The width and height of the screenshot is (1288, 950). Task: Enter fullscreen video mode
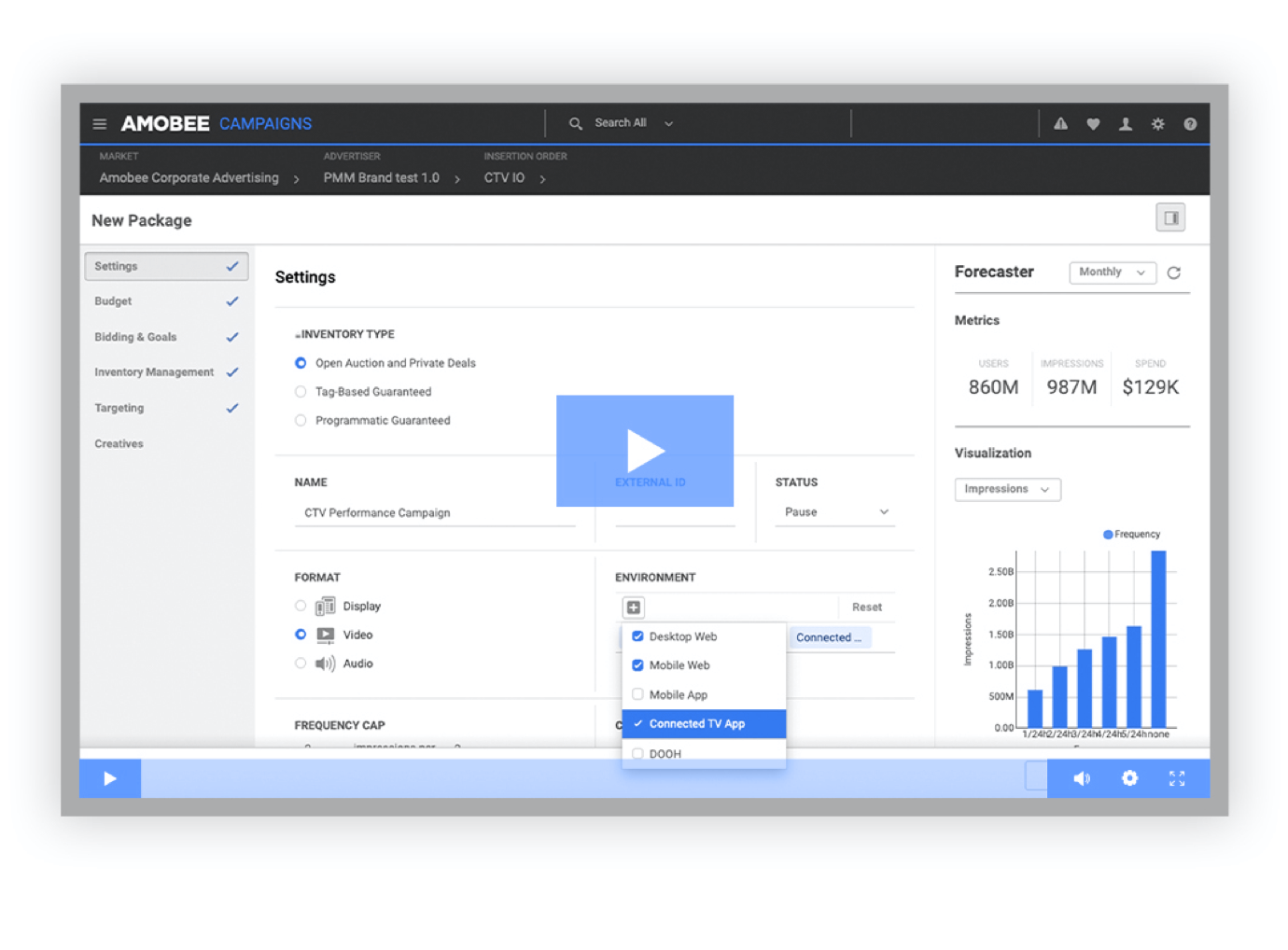(x=1177, y=778)
